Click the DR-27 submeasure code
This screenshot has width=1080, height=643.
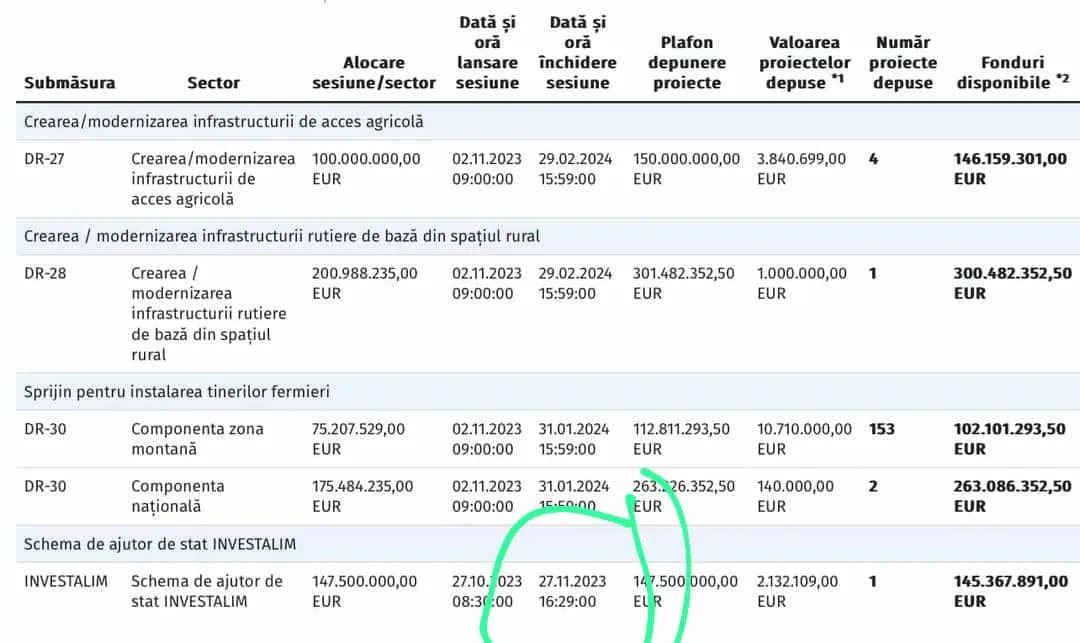(x=46, y=159)
